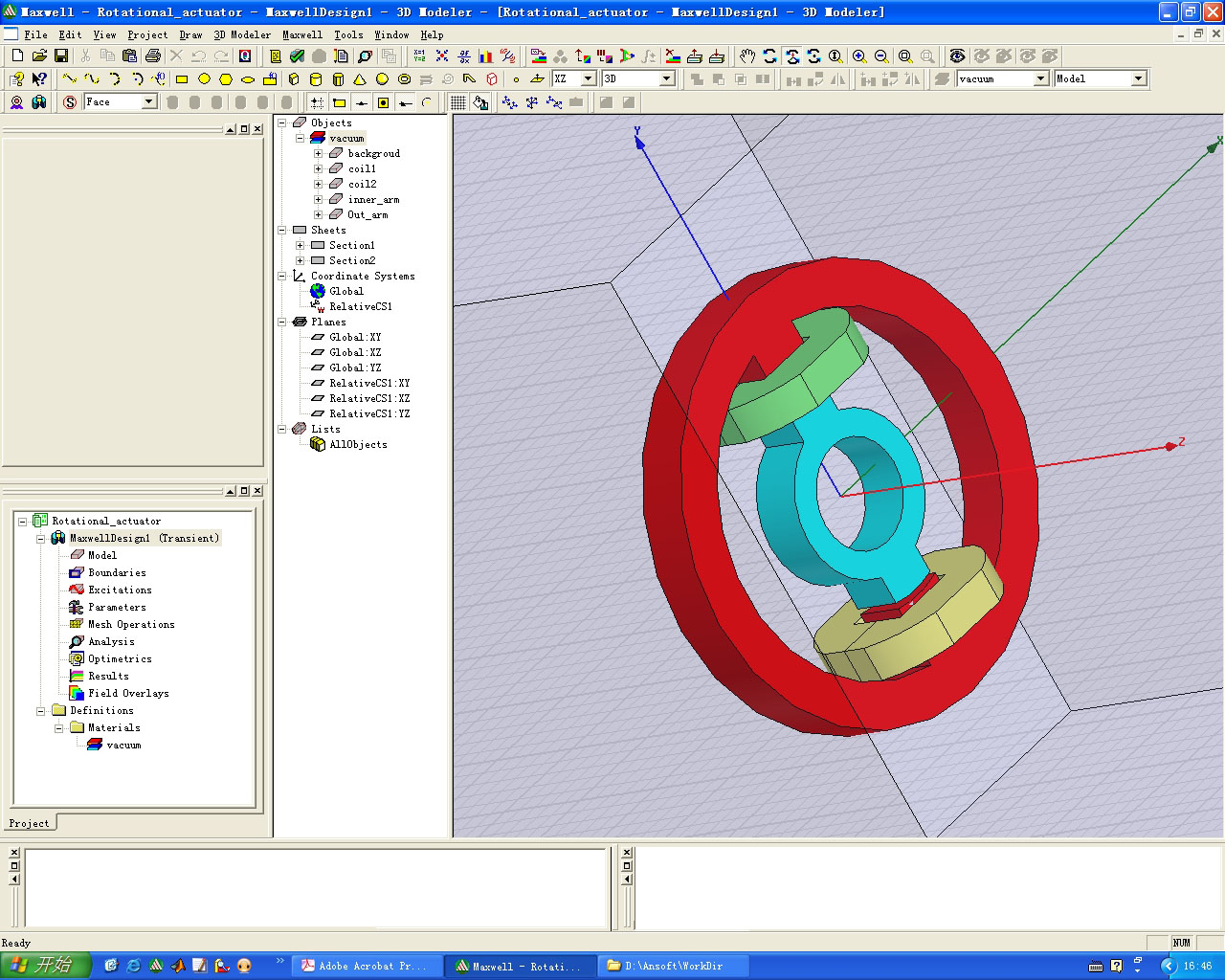Click the red S selection icon
The width and height of the screenshot is (1225, 980).
70,102
